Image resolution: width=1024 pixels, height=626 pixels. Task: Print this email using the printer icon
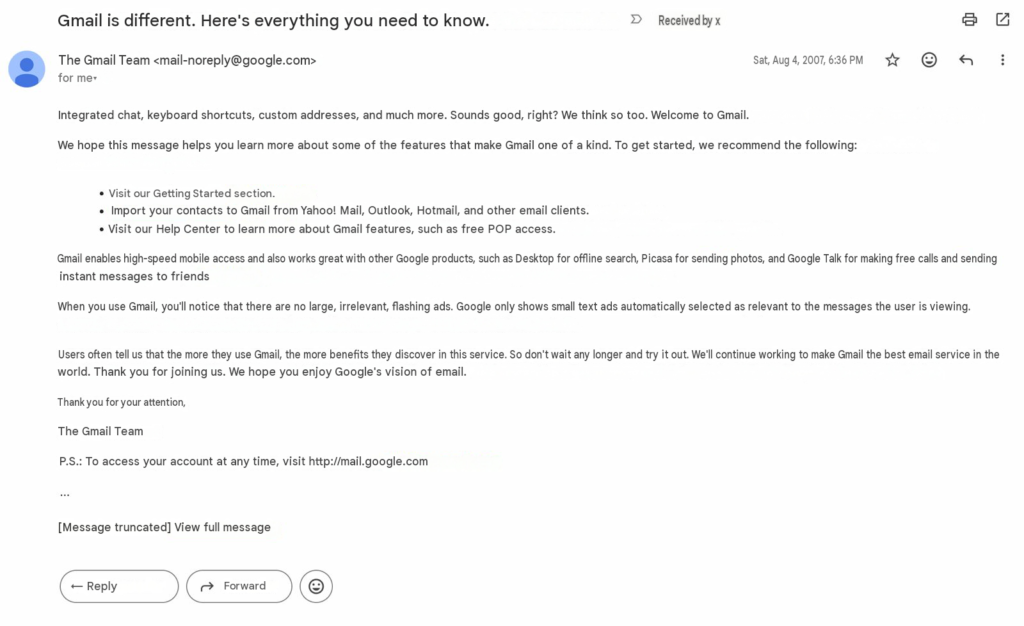969,20
